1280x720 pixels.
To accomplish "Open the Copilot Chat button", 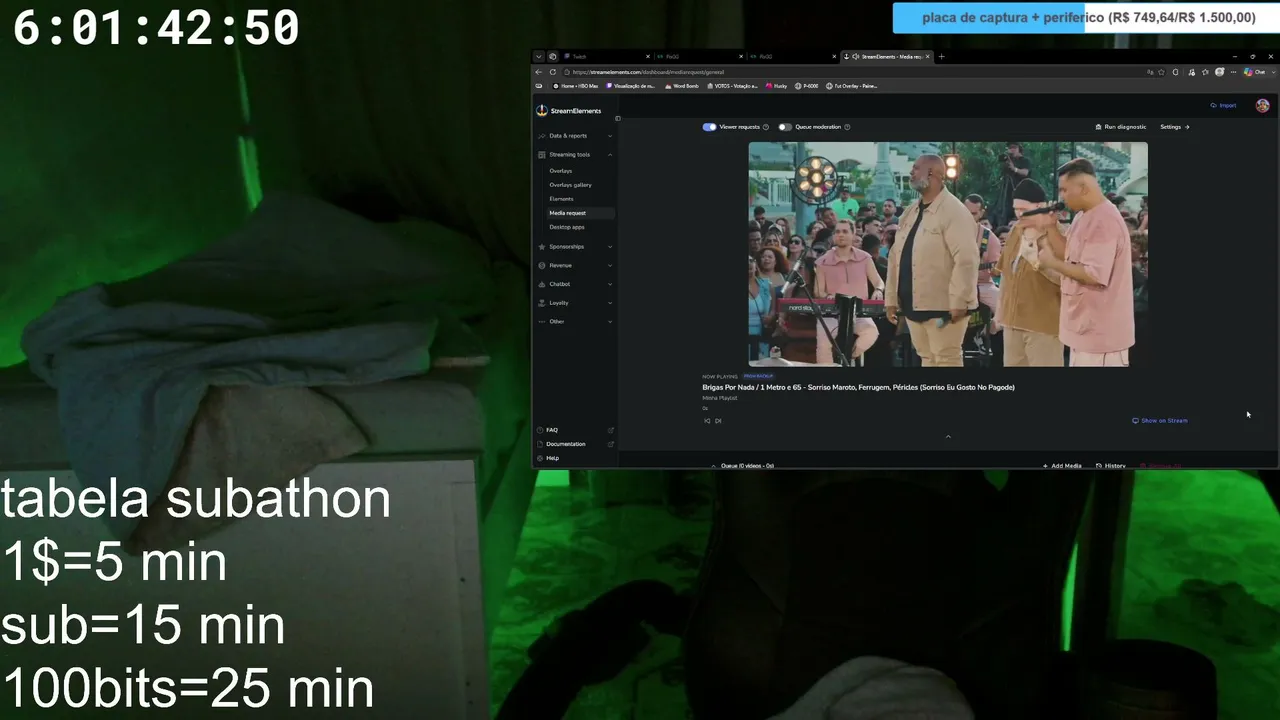I will [1255, 72].
